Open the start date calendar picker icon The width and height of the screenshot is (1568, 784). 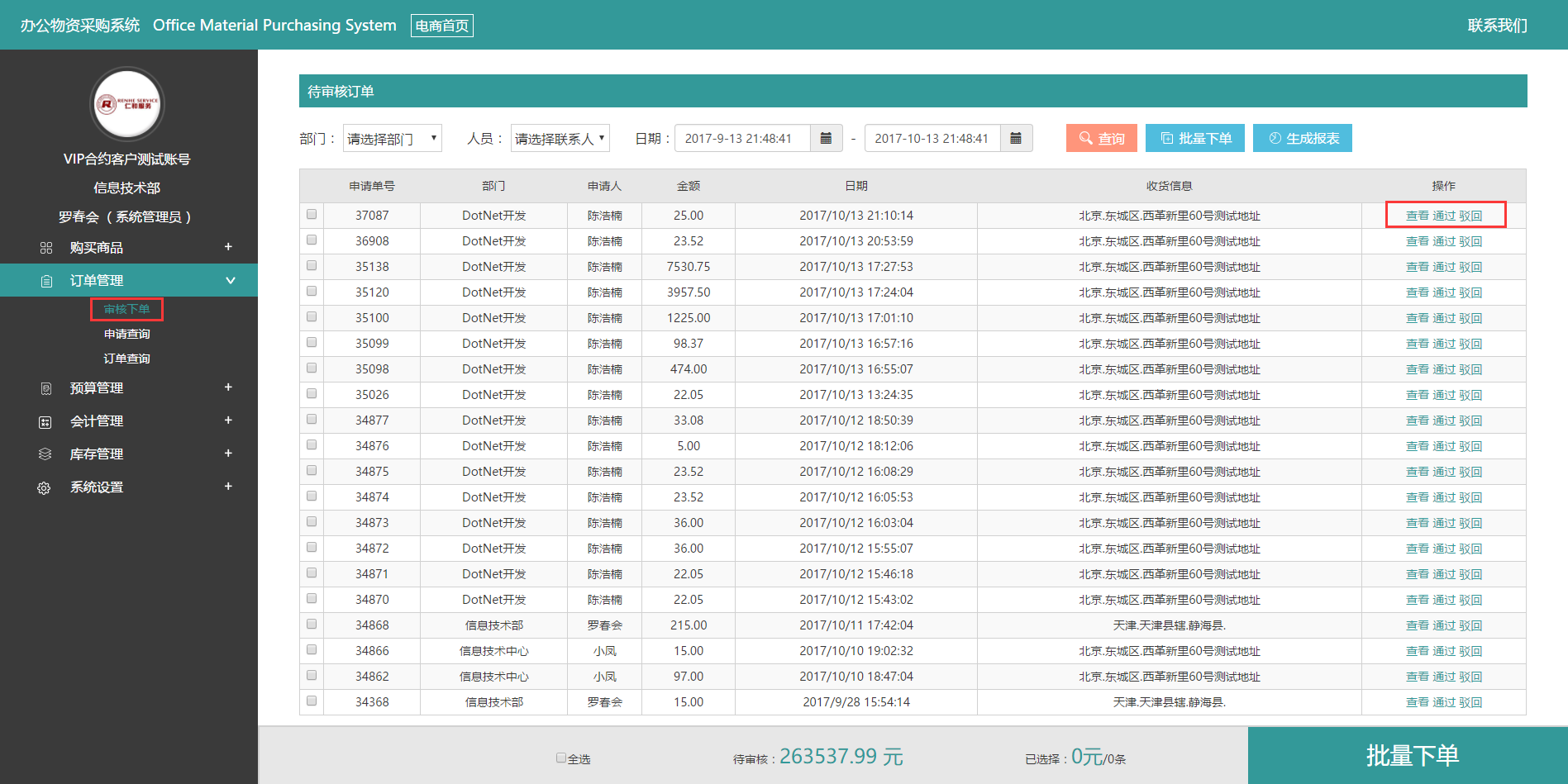(x=826, y=139)
